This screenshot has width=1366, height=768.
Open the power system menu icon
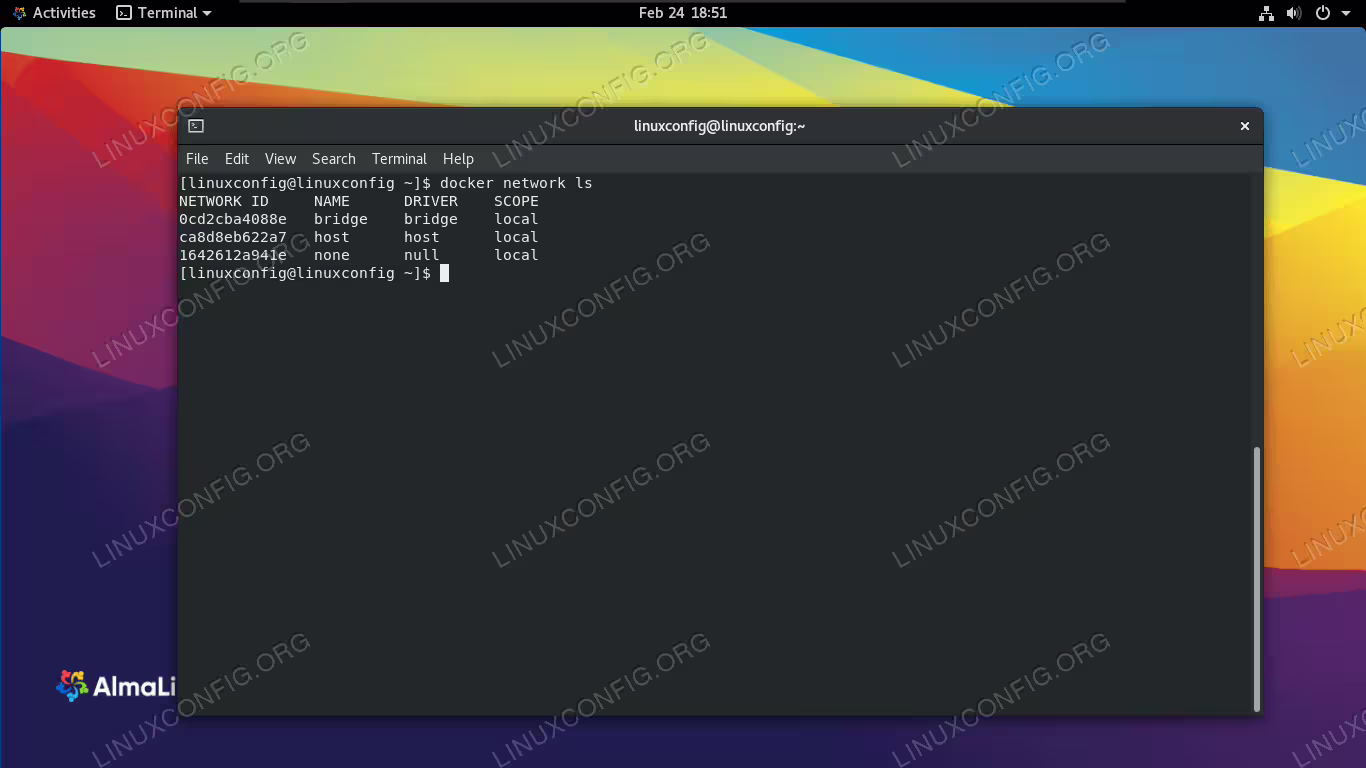coord(1322,13)
